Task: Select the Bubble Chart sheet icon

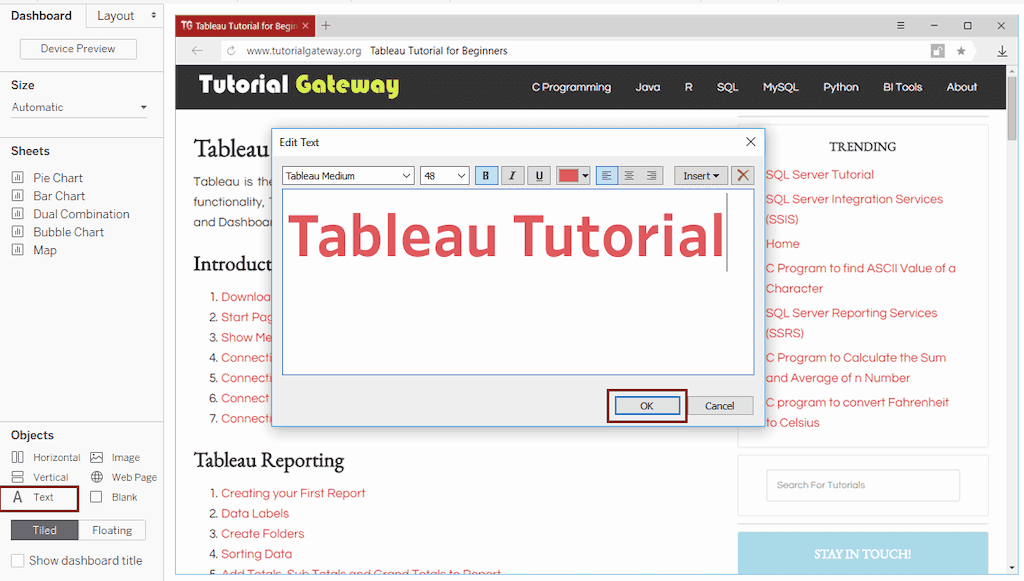Action: [x=18, y=232]
